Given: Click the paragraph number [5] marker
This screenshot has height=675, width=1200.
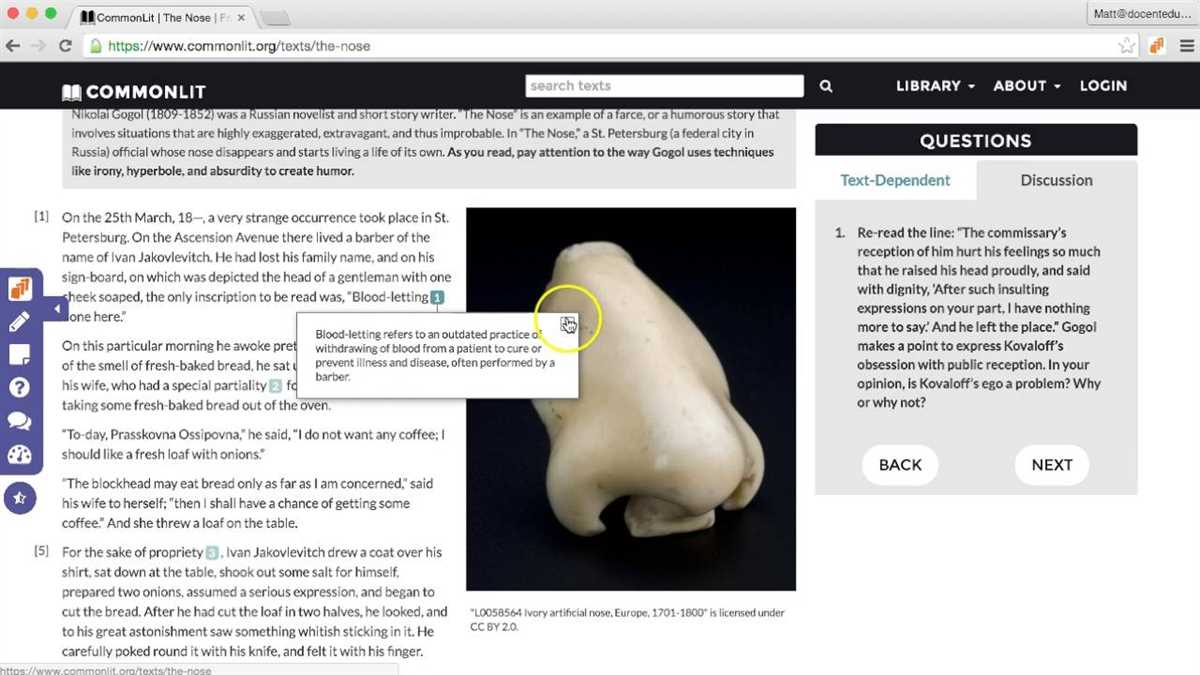Looking at the screenshot, I should click(x=41, y=552).
